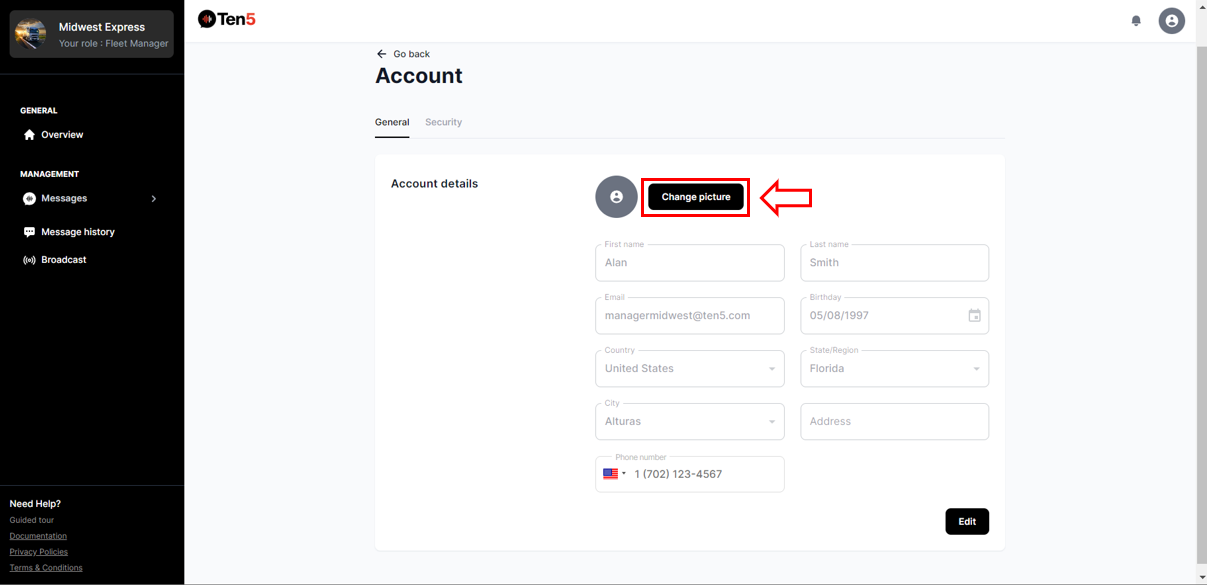Click the Broadcast signal icon
The height and width of the screenshot is (586, 1207).
click(29, 260)
